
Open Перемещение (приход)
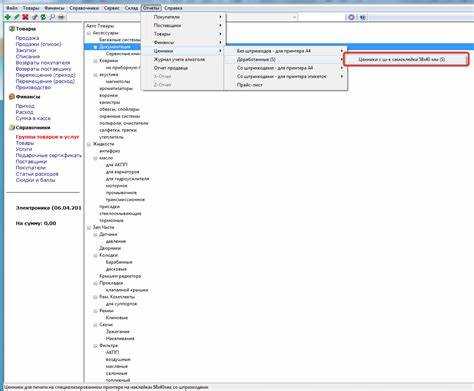pos(45,75)
